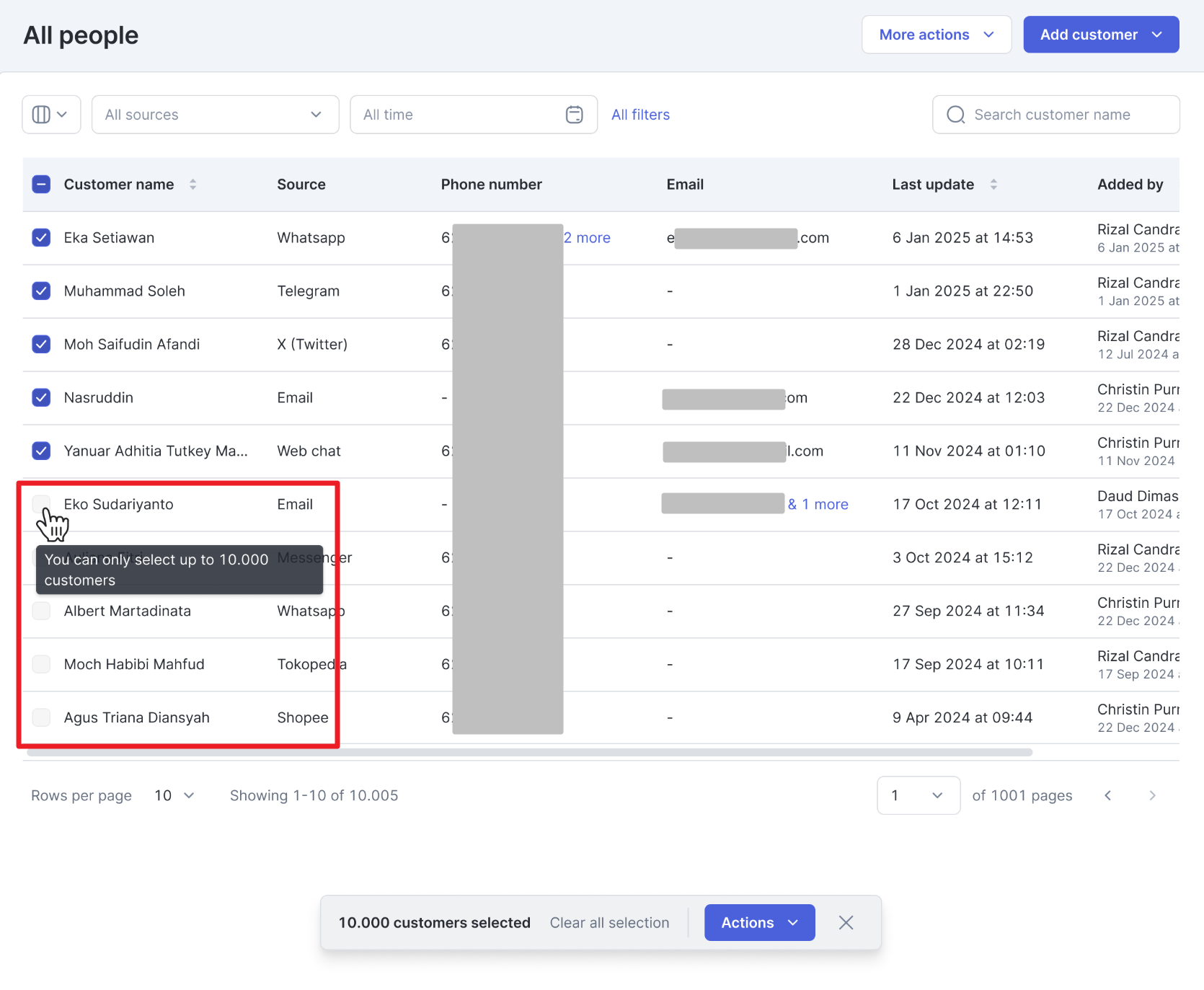Open the All sources filter dropdown
The height and width of the screenshot is (990, 1204).
click(216, 115)
